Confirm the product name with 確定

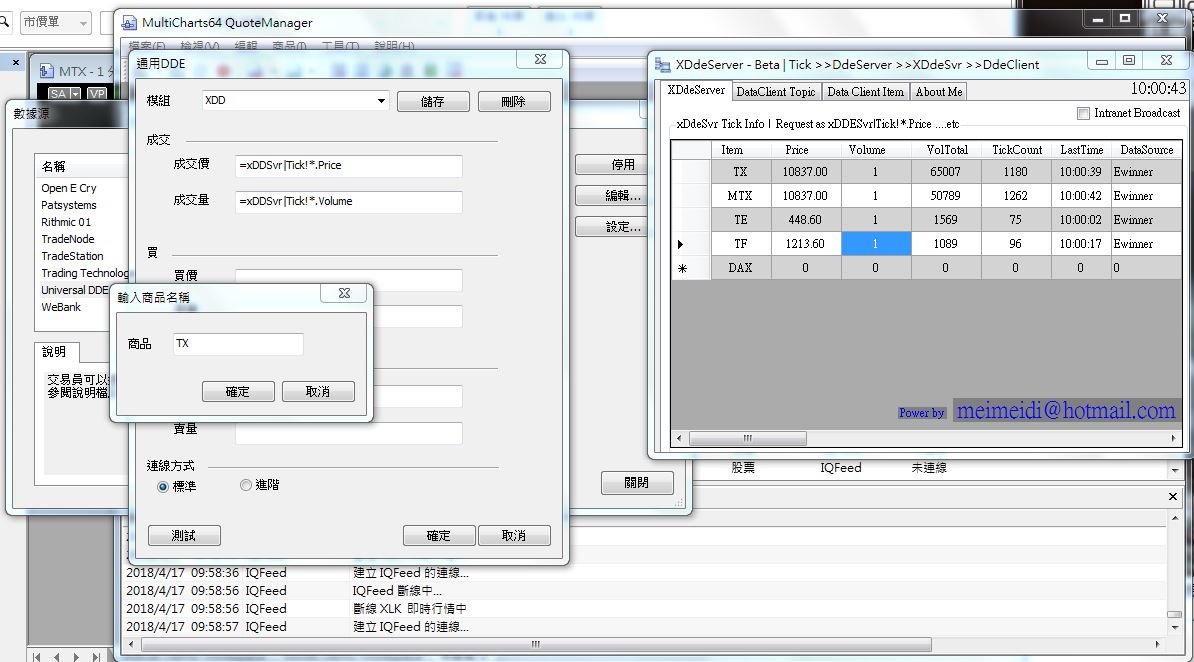tap(238, 392)
